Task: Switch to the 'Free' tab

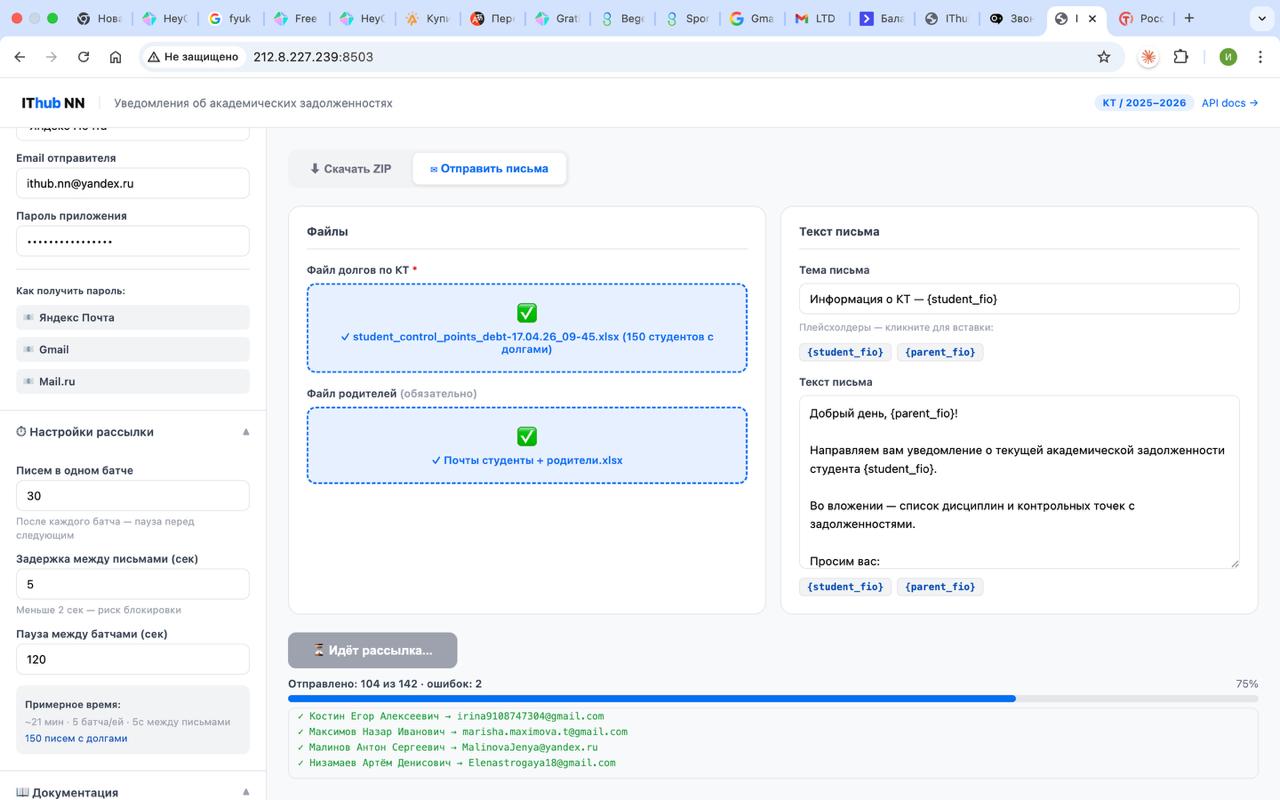Action: point(295,18)
